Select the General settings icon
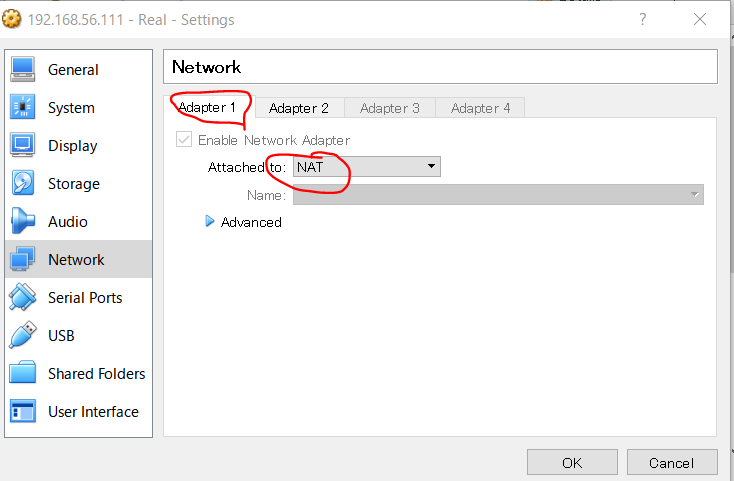 (x=23, y=69)
